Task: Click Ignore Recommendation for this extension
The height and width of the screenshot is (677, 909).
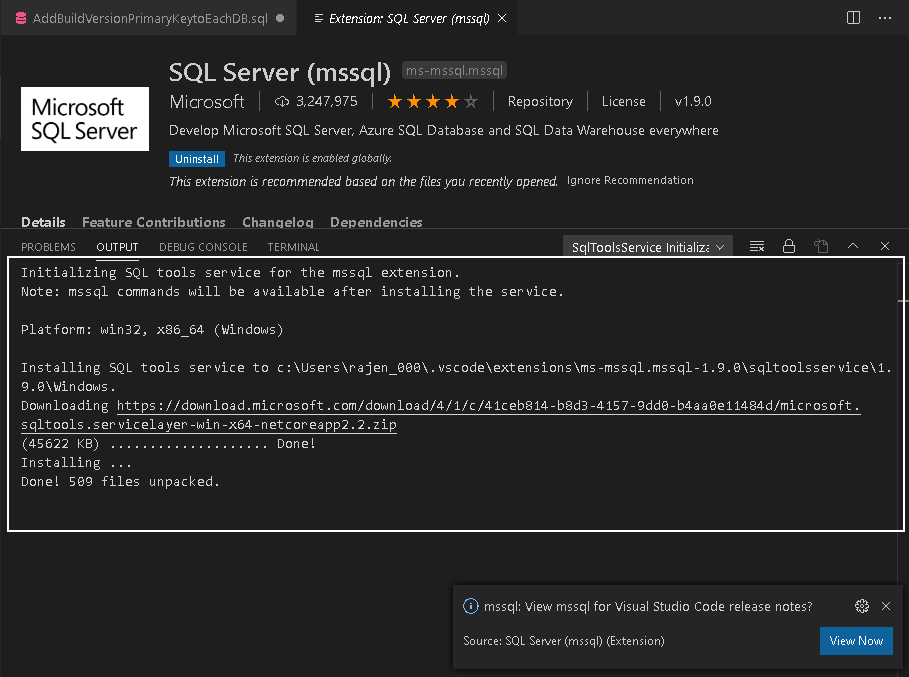Action: pyautogui.click(x=629, y=180)
